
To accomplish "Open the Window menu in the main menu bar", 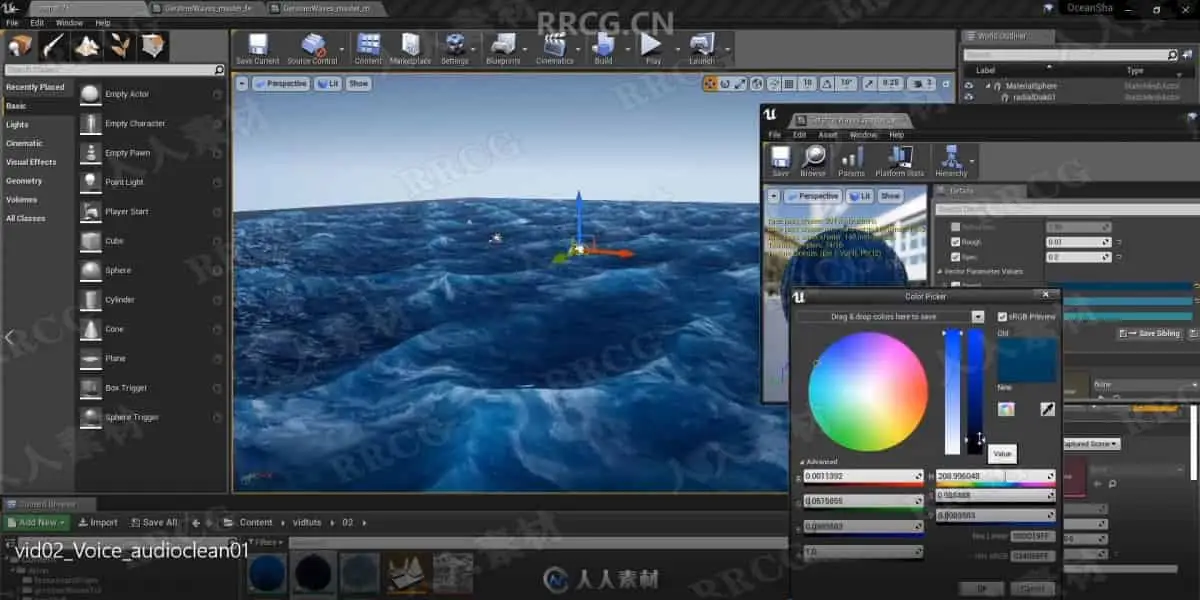I will tap(69, 22).
